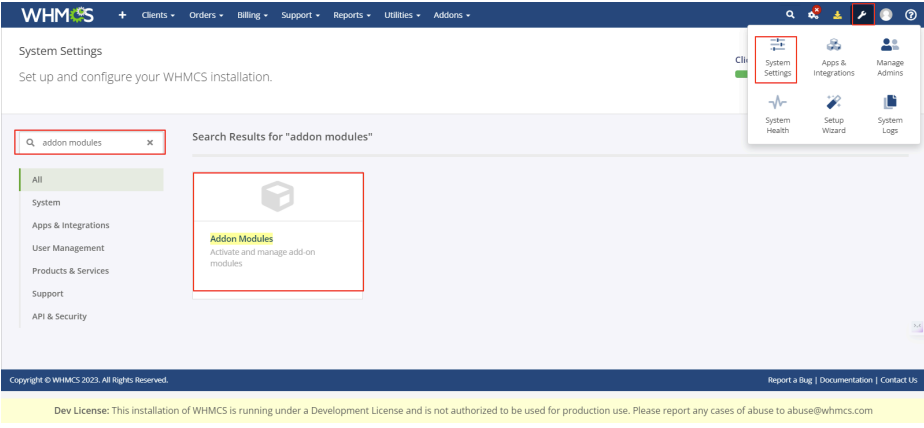Open the automation status gears icon
This screenshot has height=428, width=924.
pos(814,14)
